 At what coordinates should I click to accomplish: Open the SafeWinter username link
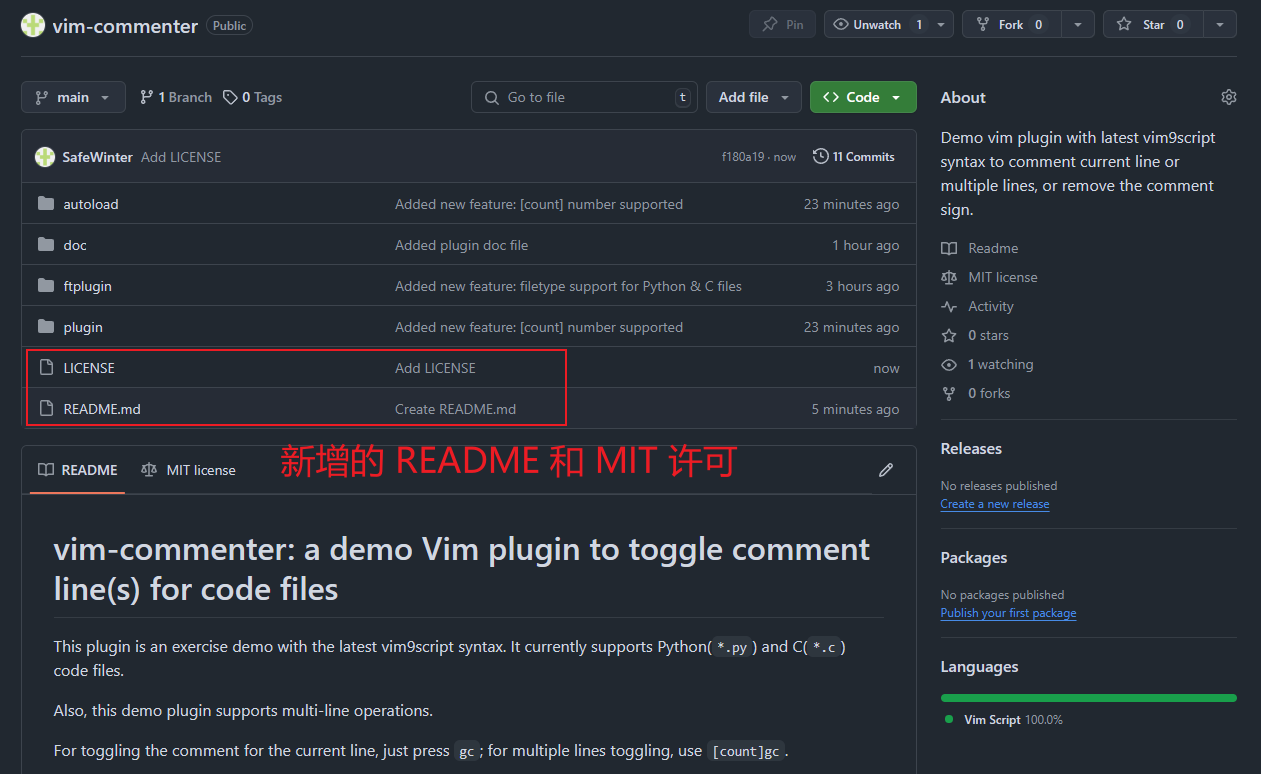[x=97, y=157]
